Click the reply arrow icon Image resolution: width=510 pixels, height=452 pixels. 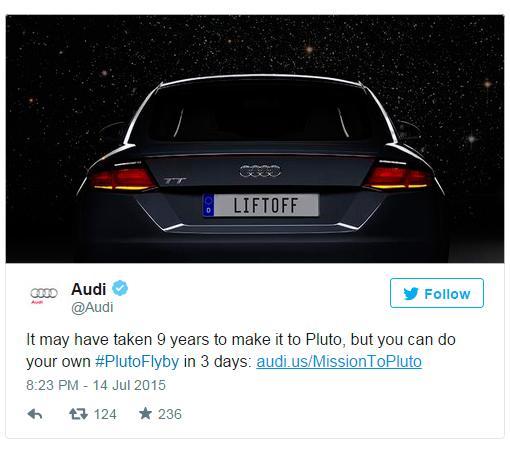click(x=35, y=414)
